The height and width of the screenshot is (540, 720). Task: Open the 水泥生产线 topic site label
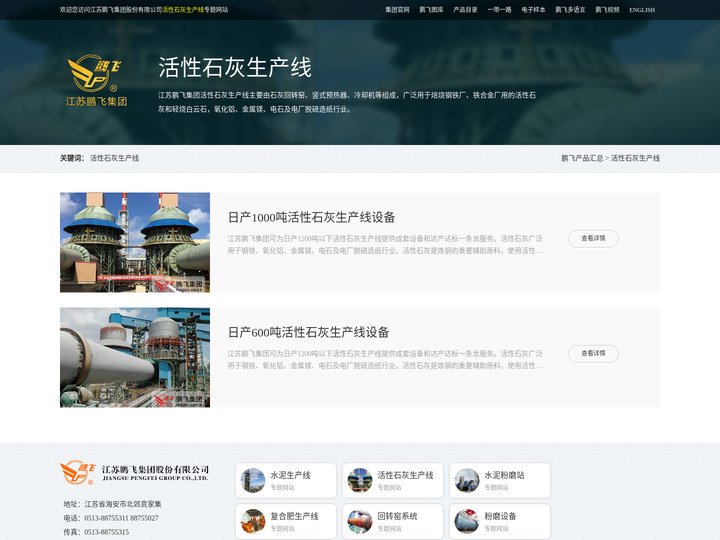pyautogui.click(x=290, y=475)
